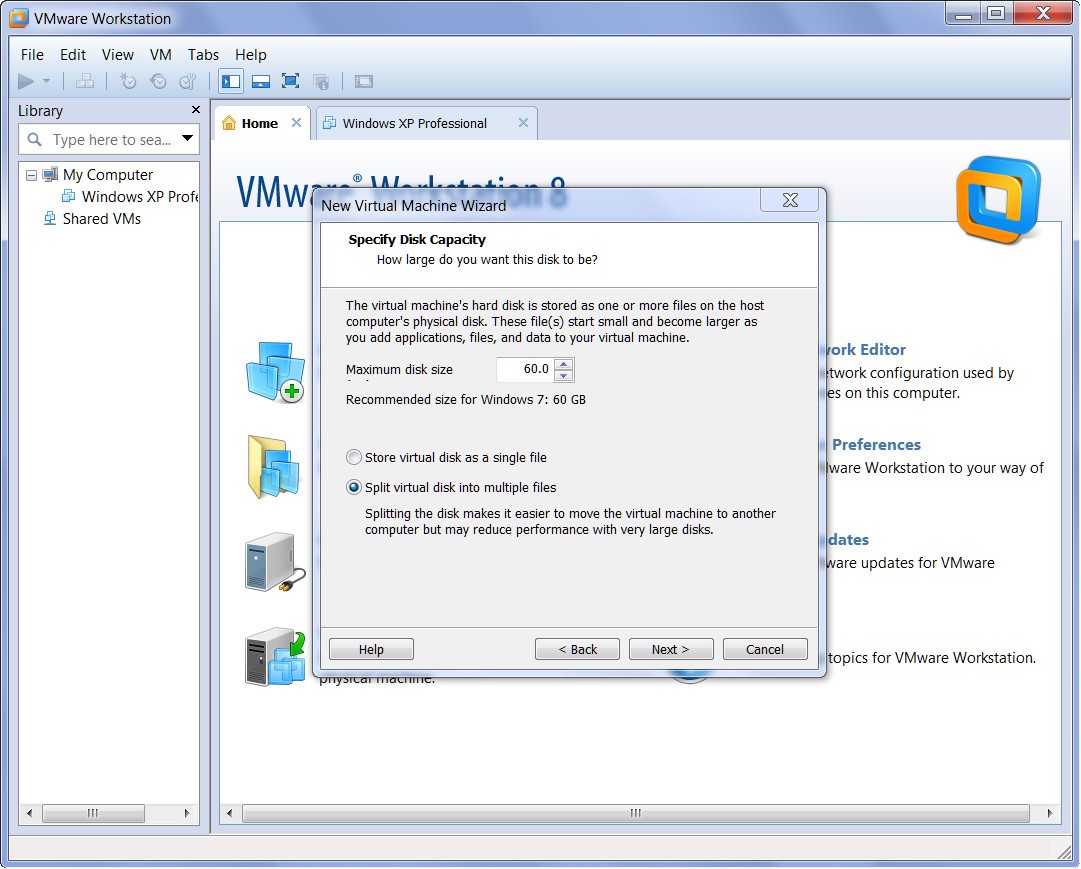Click the magnifier icon in Library search
Viewport: 1081px width, 869px height.
pos(34,139)
